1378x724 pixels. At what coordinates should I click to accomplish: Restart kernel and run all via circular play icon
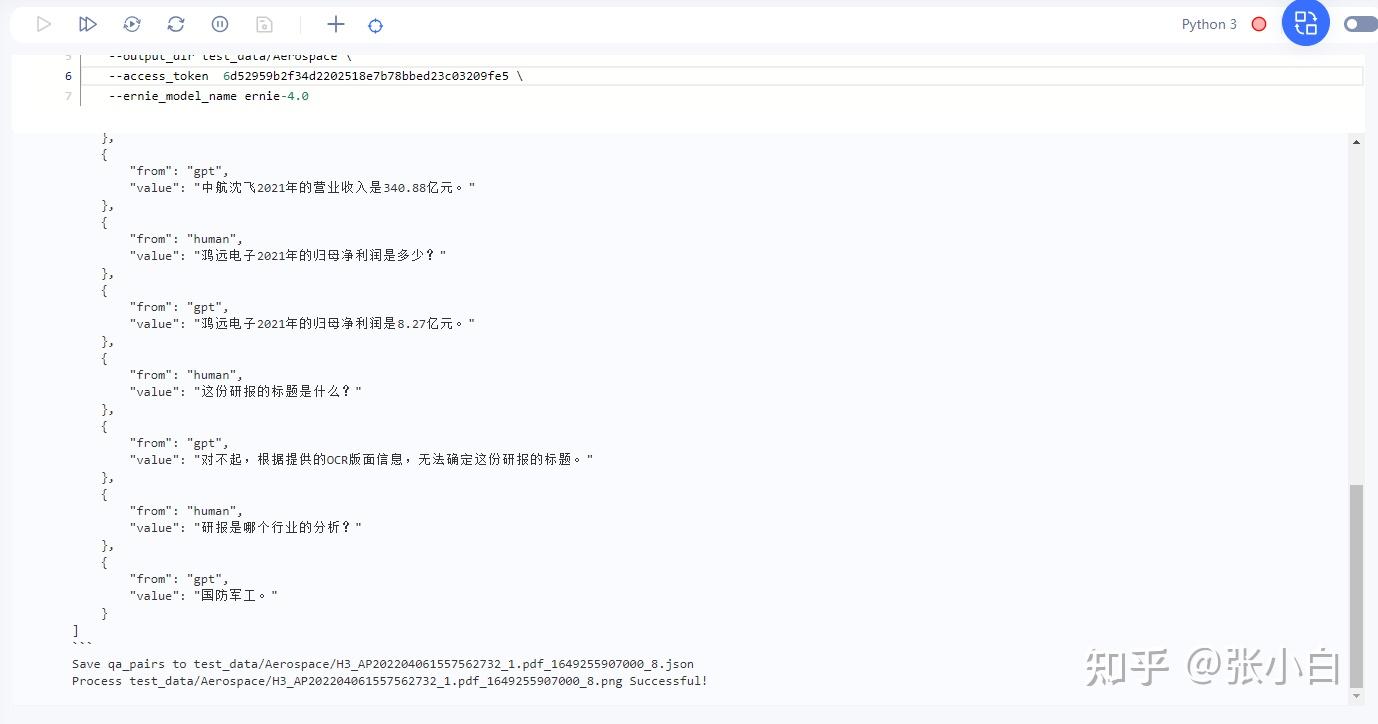pyautogui.click(x=131, y=23)
